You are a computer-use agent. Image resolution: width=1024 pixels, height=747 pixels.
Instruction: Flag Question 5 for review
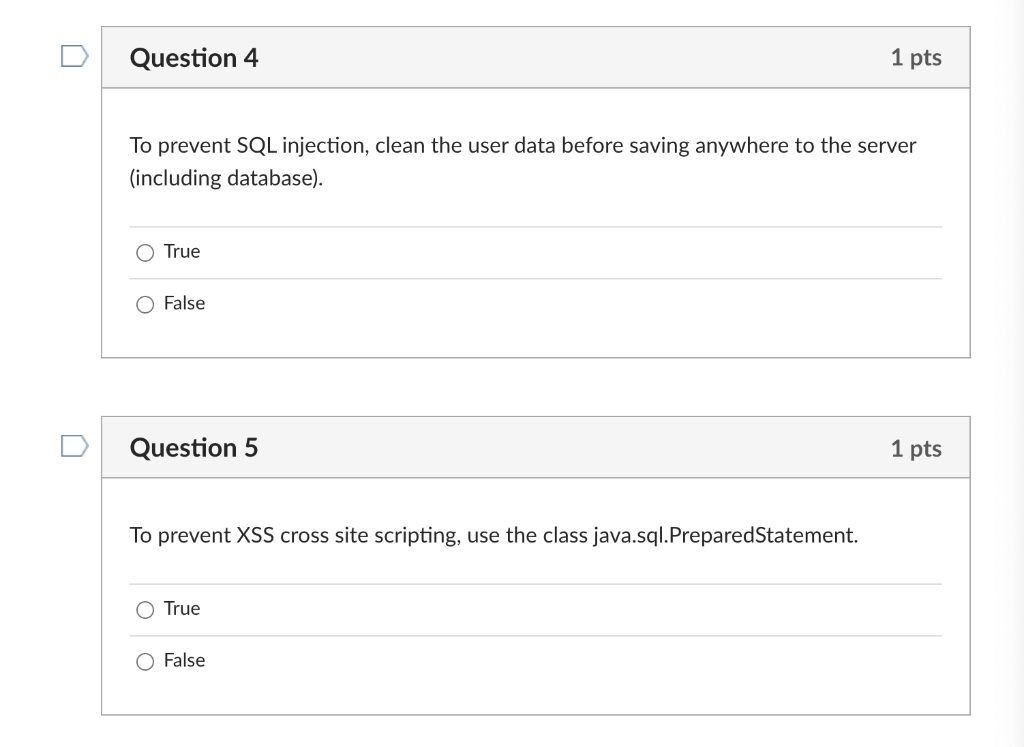tap(73, 446)
